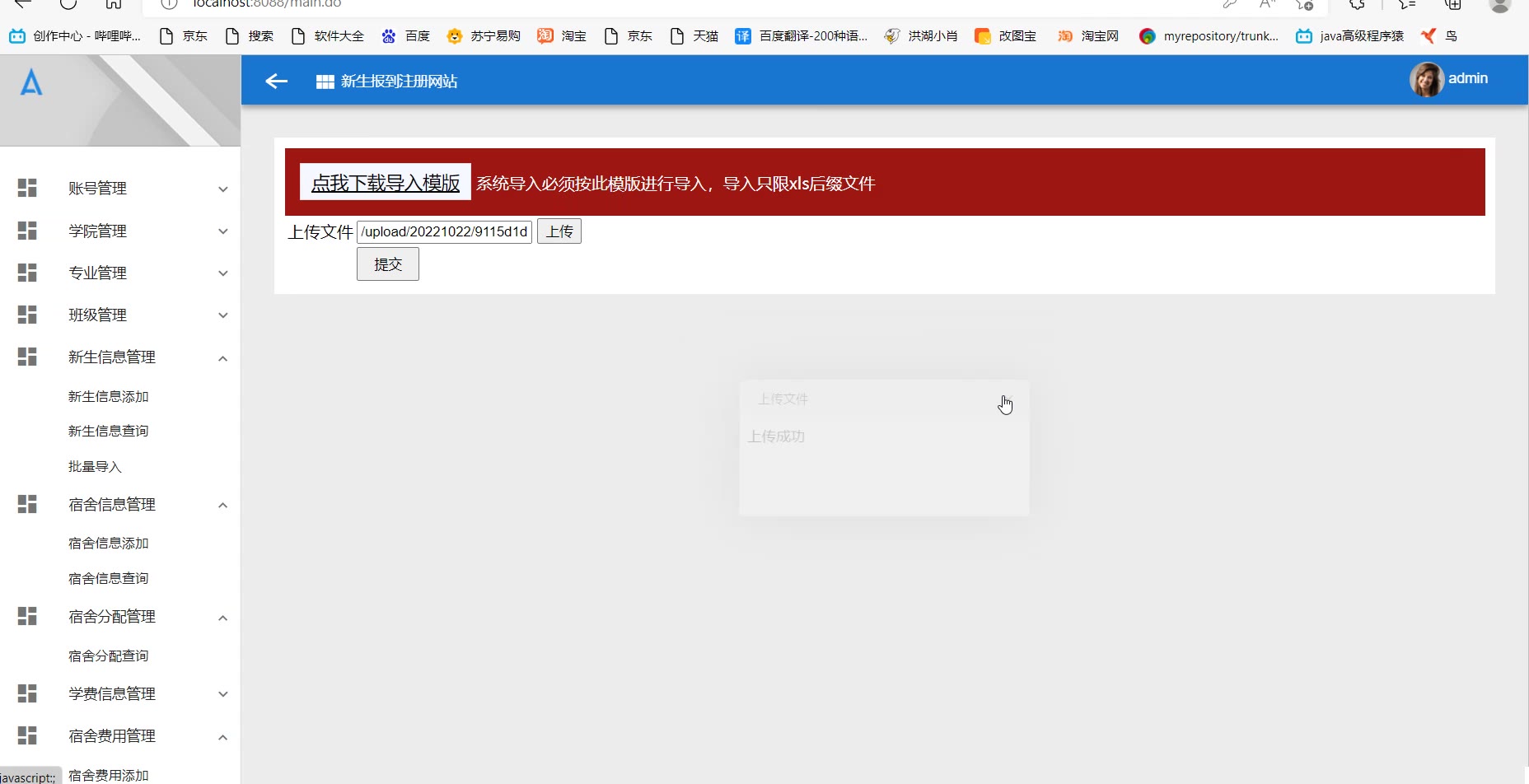The image size is (1529, 784).
Task: Click the upload file path input field
Action: point(444,231)
